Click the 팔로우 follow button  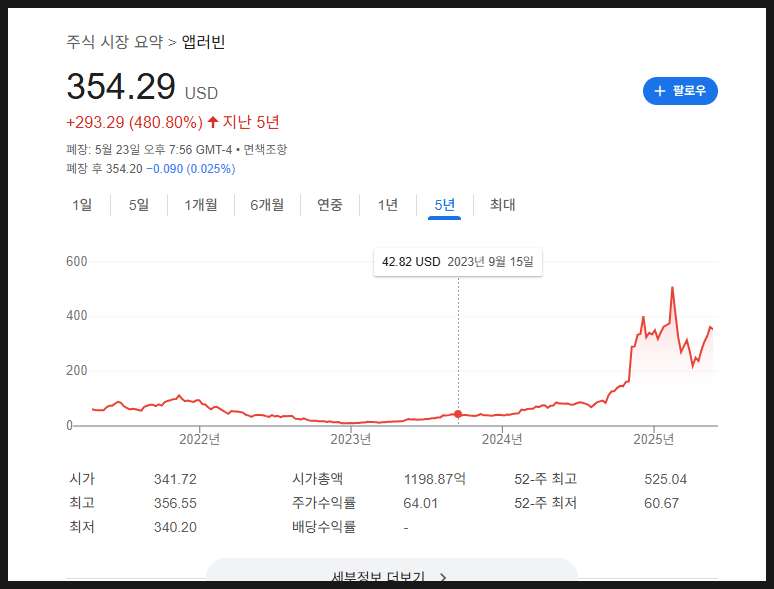pos(680,91)
